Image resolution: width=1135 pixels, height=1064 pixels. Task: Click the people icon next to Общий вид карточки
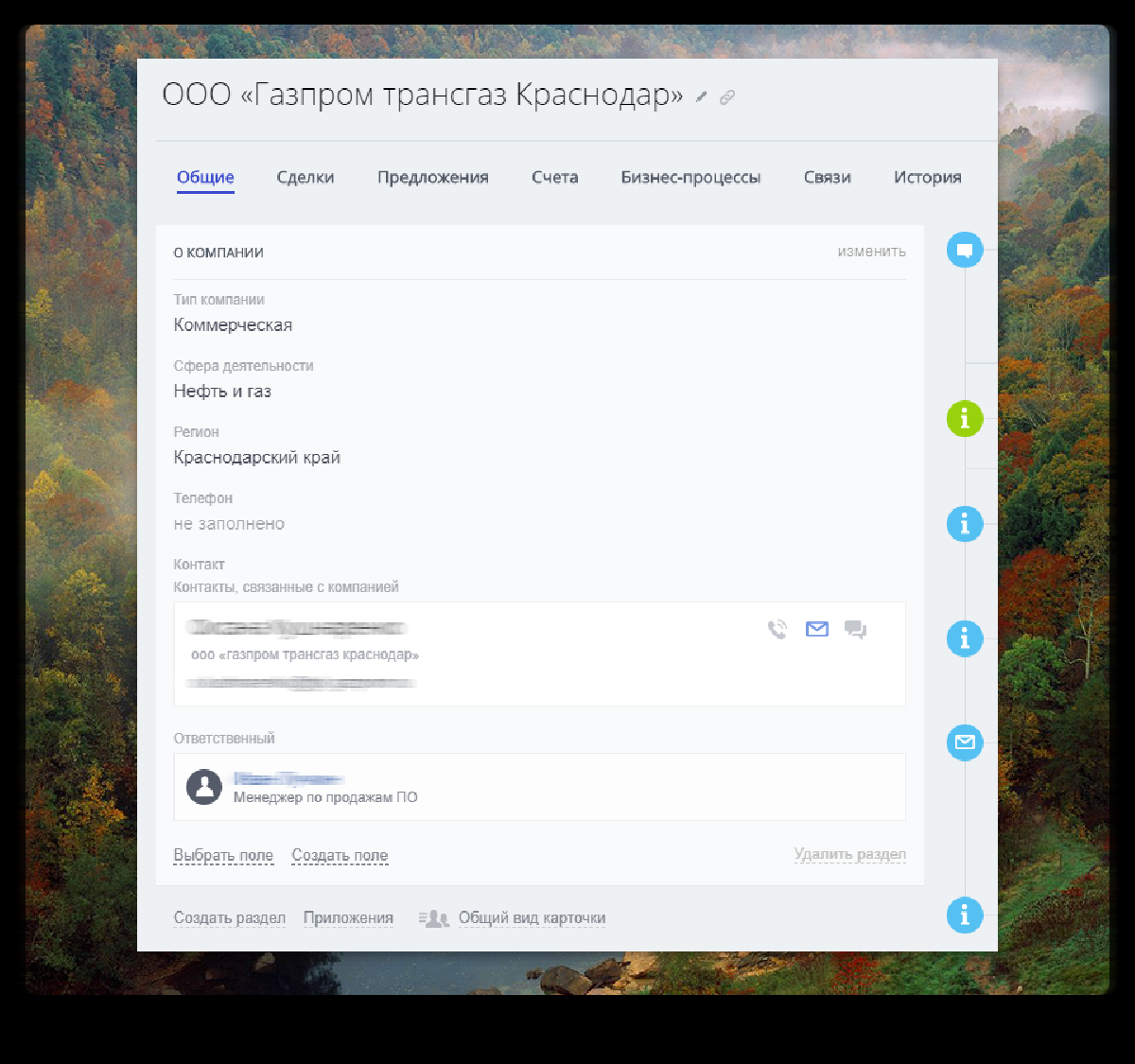434,918
